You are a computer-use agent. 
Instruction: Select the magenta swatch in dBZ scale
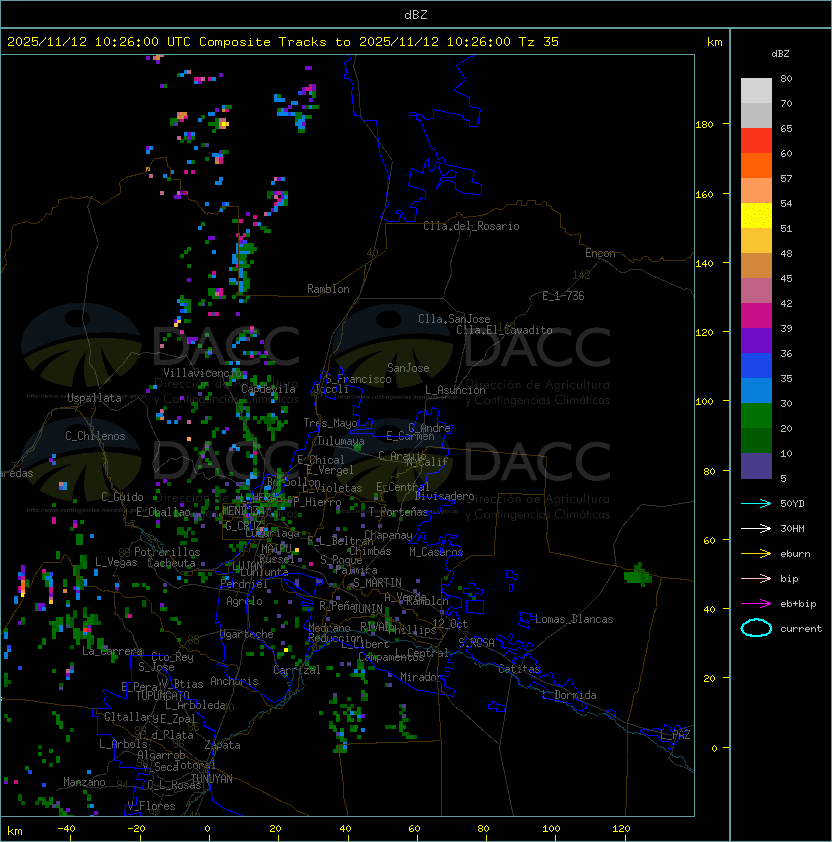point(756,316)
